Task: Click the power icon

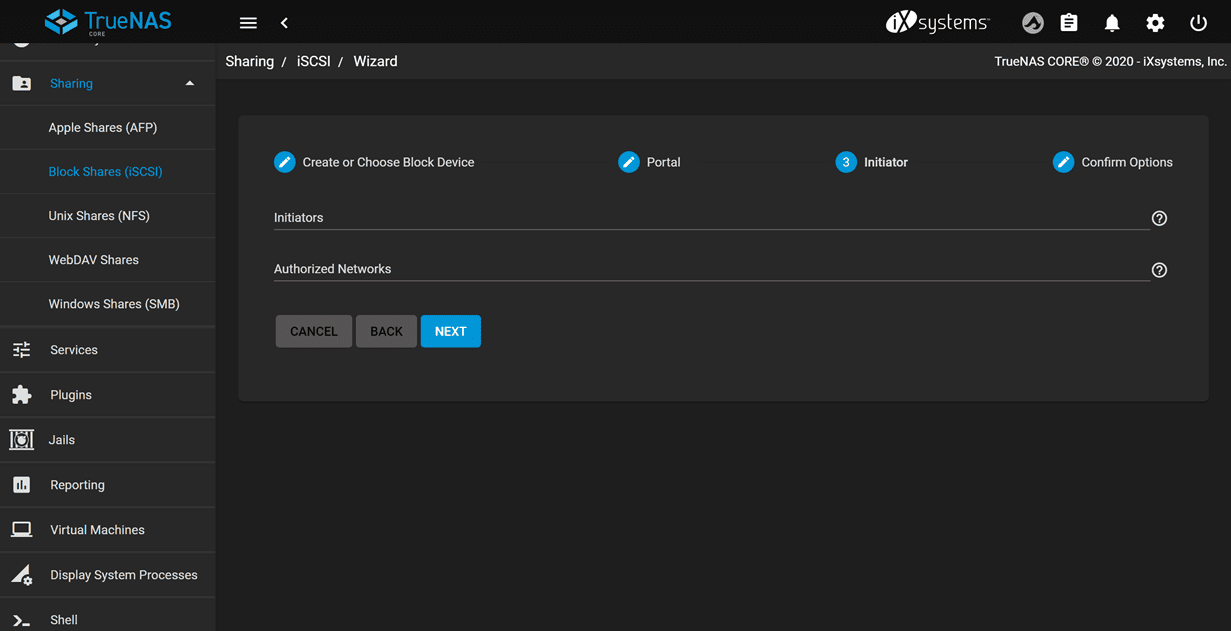Action: click(x=1198, y=23)
